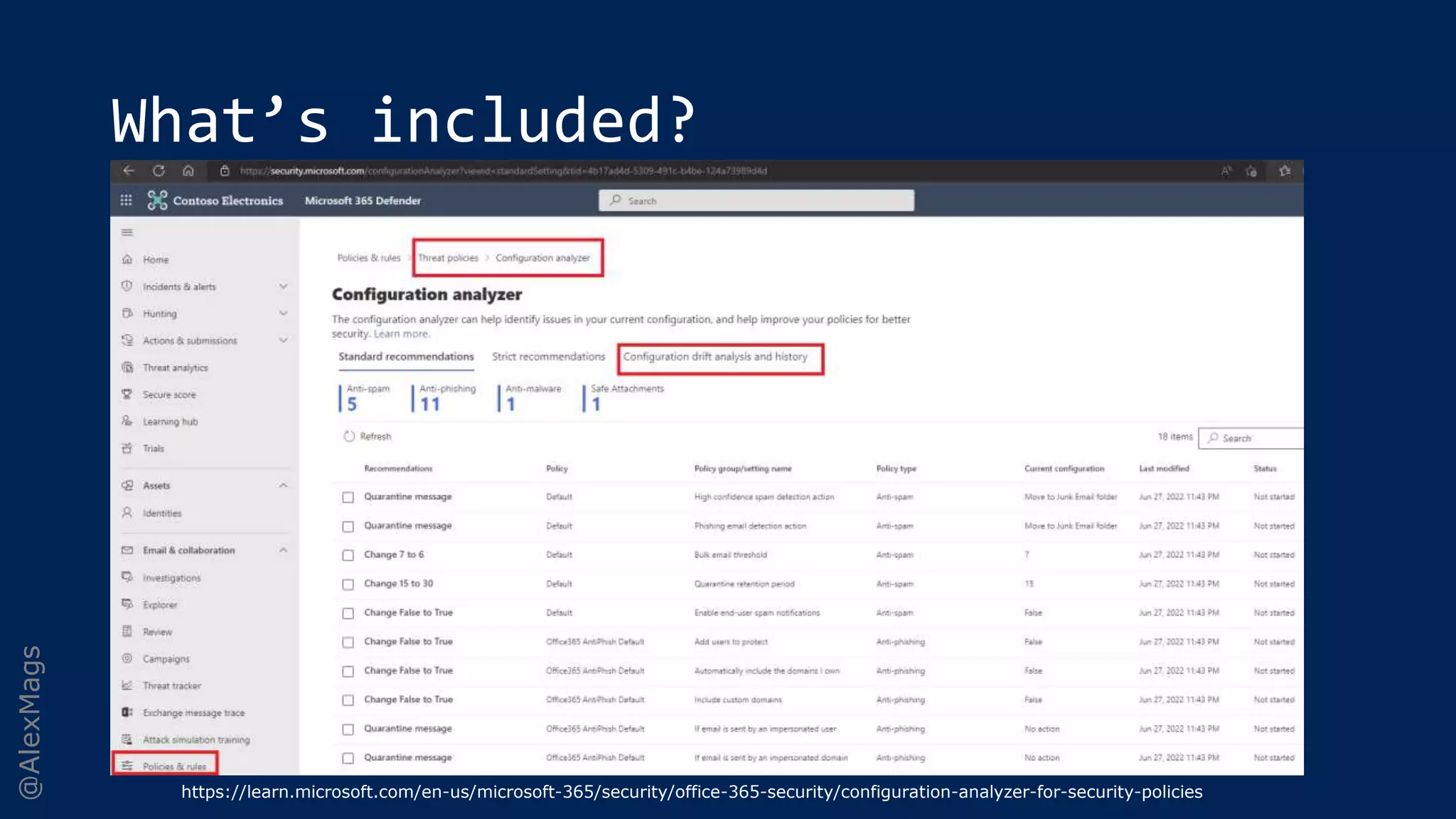Click the read aloud icon in address bar
The image size is (1456, 819).
pos(1226,171)
